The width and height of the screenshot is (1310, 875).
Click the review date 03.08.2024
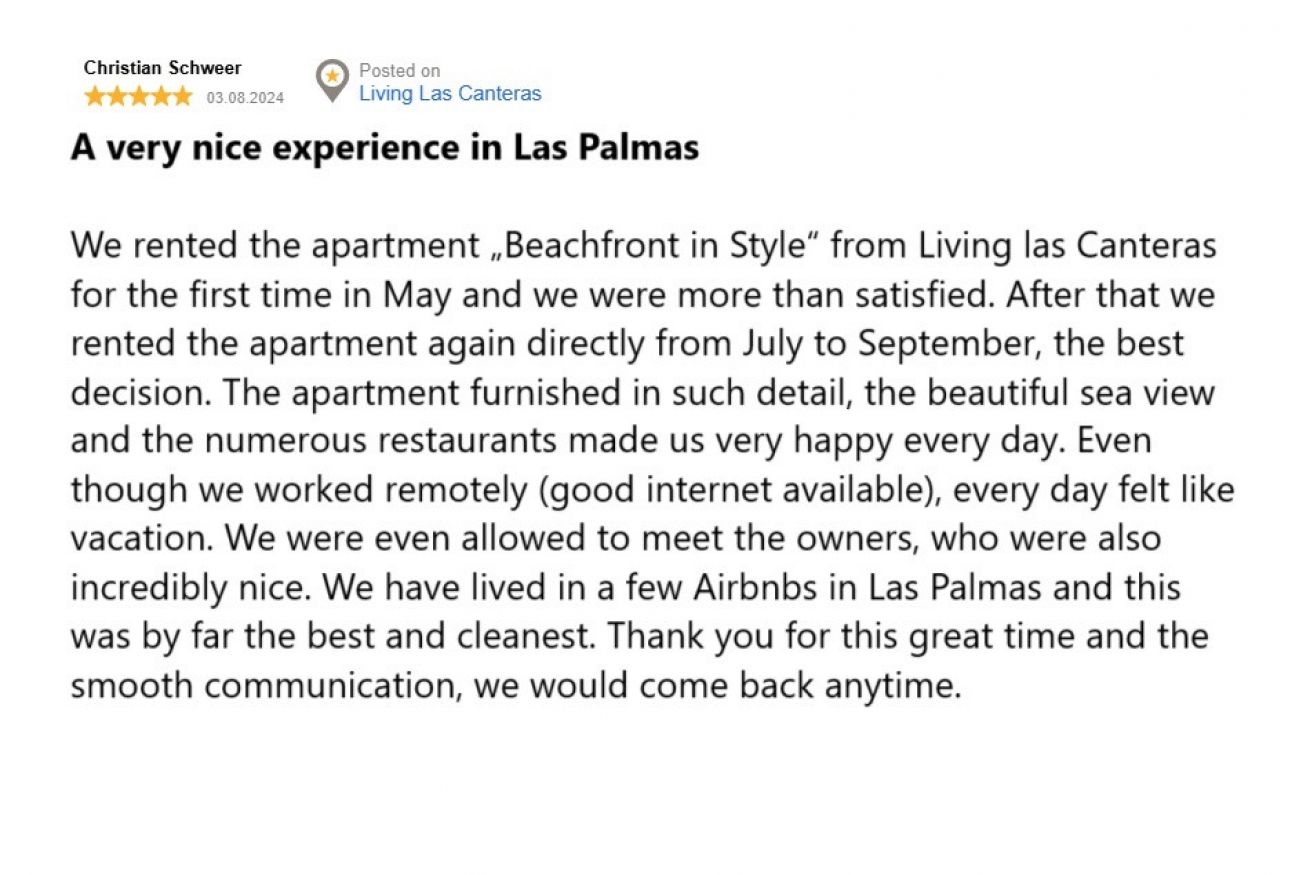coord(245,98)
